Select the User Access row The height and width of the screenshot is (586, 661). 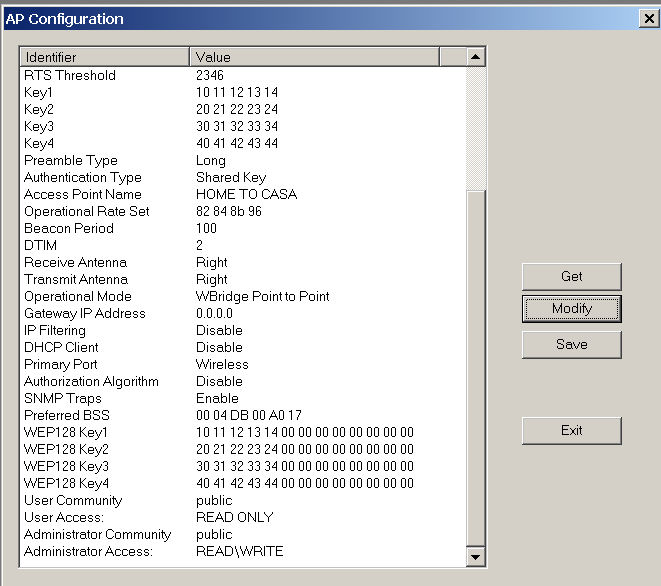(x=243, y=517)
